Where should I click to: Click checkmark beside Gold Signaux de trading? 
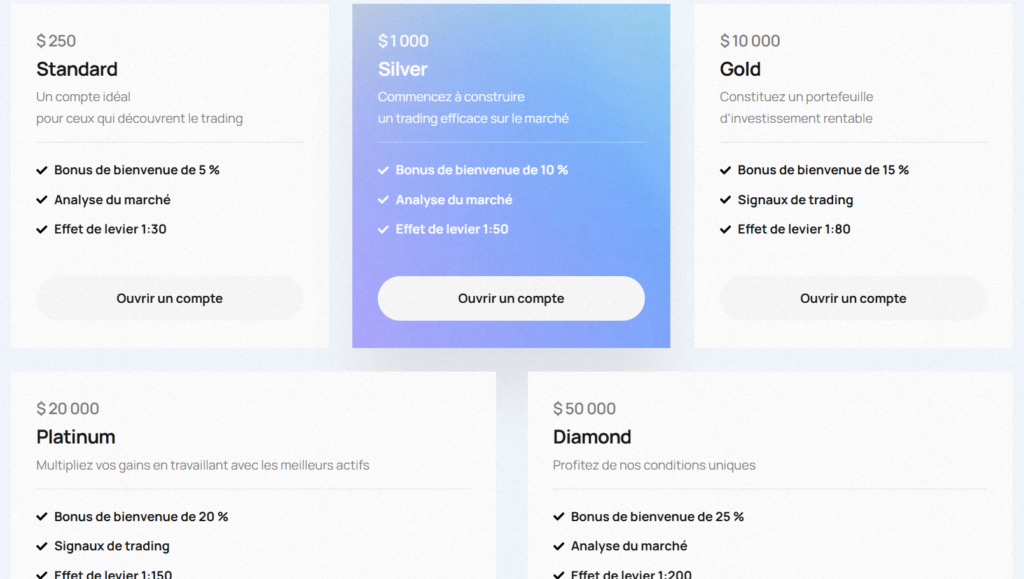[x=725, y=200]
